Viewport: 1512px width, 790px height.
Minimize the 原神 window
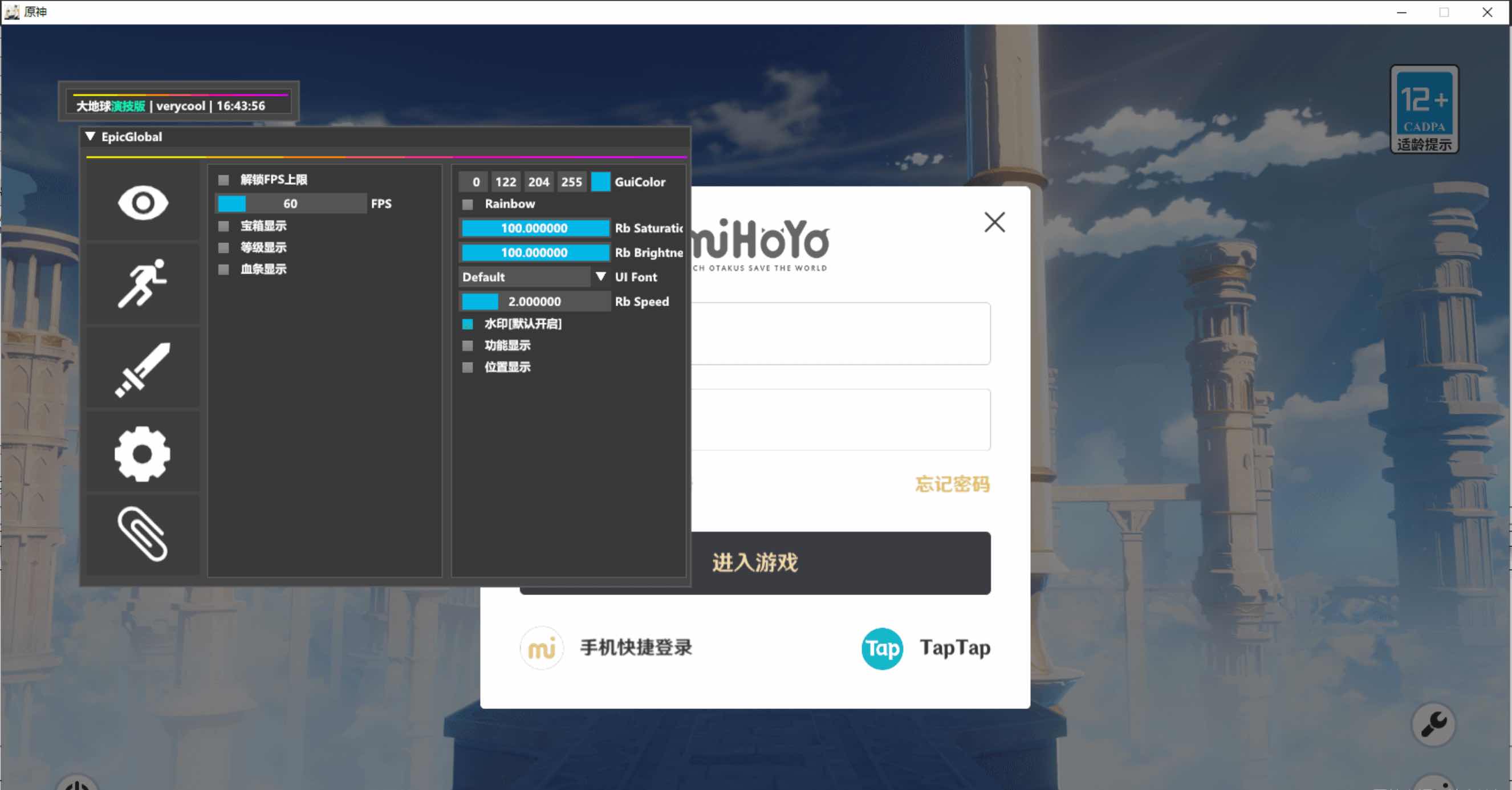1401,12
